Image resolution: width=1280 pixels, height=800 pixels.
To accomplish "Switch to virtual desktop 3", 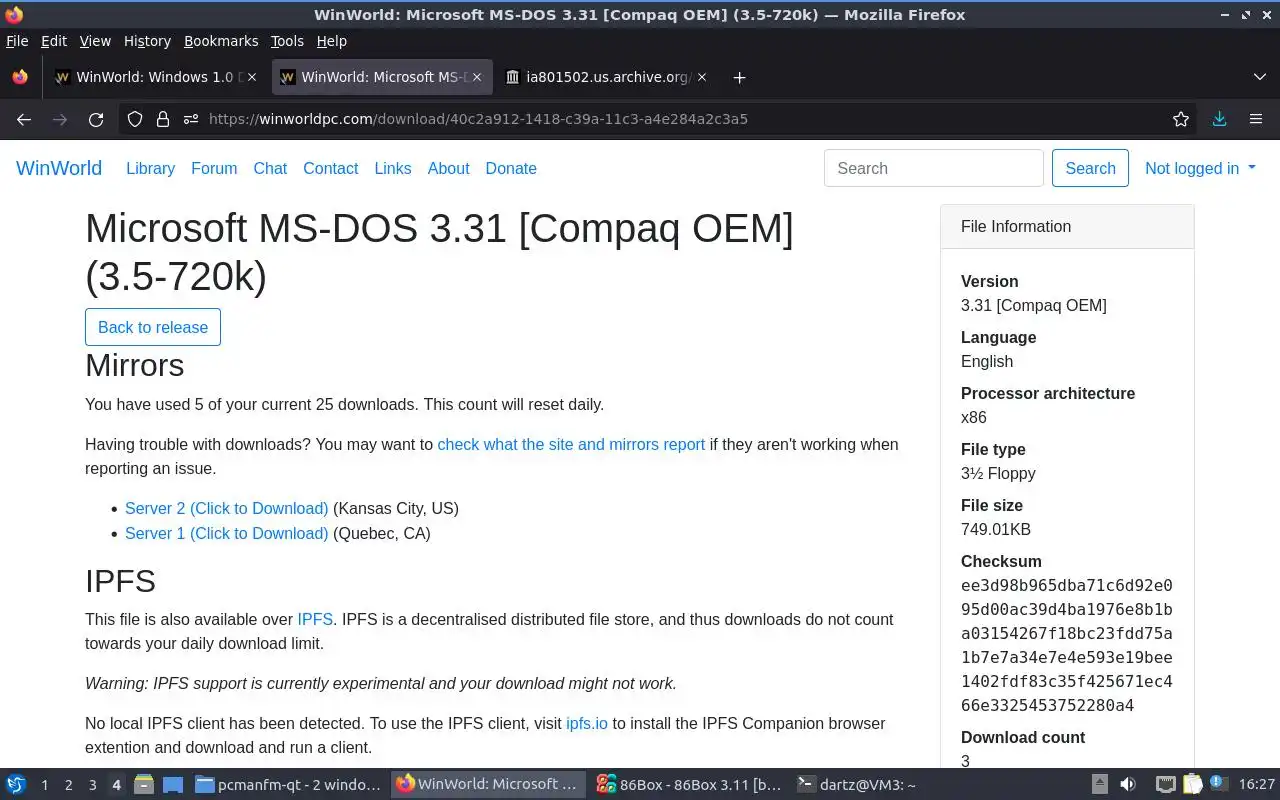I will tap(92, 785).
